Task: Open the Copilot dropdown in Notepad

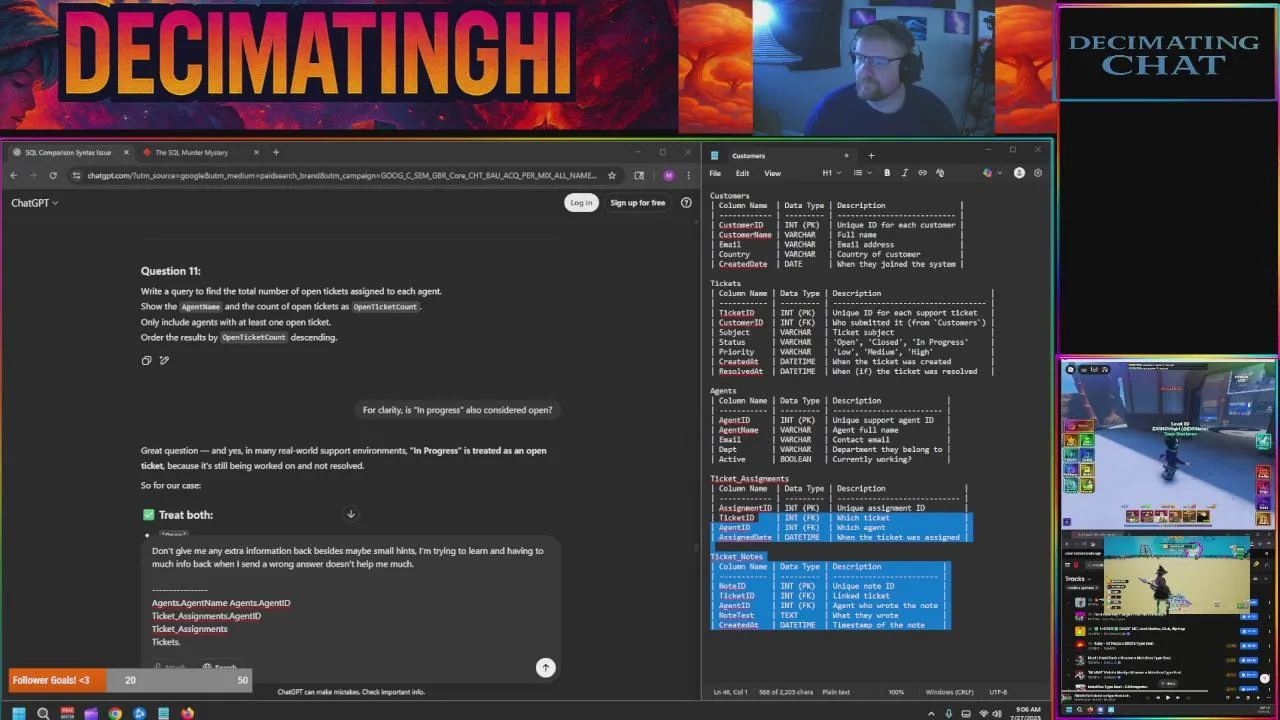Action: click(990, 173)
